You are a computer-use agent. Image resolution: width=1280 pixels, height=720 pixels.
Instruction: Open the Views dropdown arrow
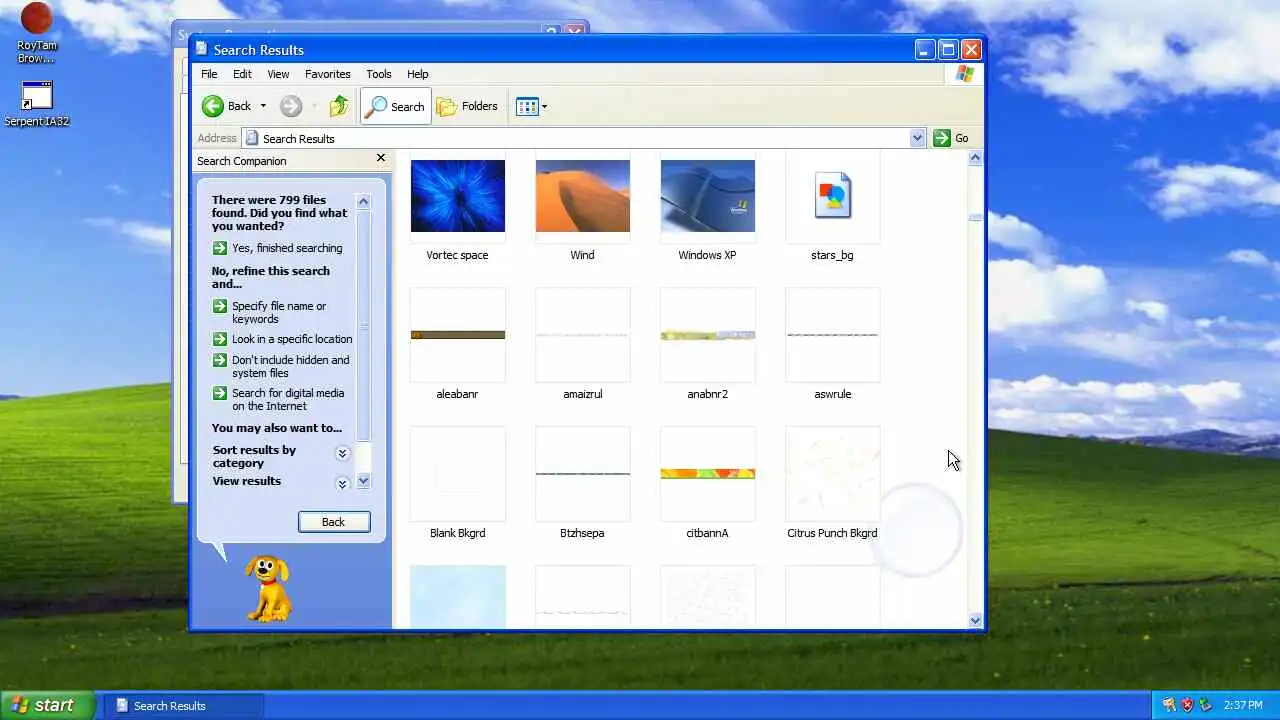[544, 106]
